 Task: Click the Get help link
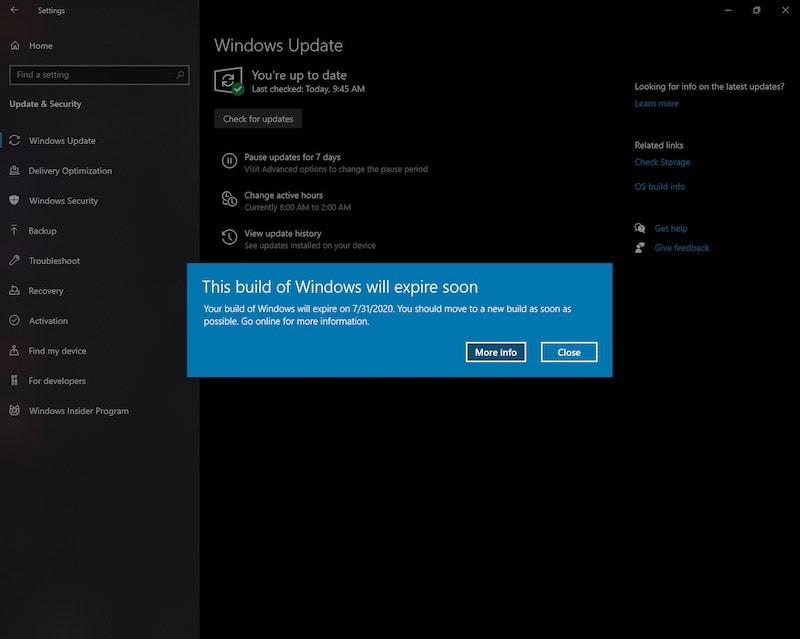coord(670,228)
